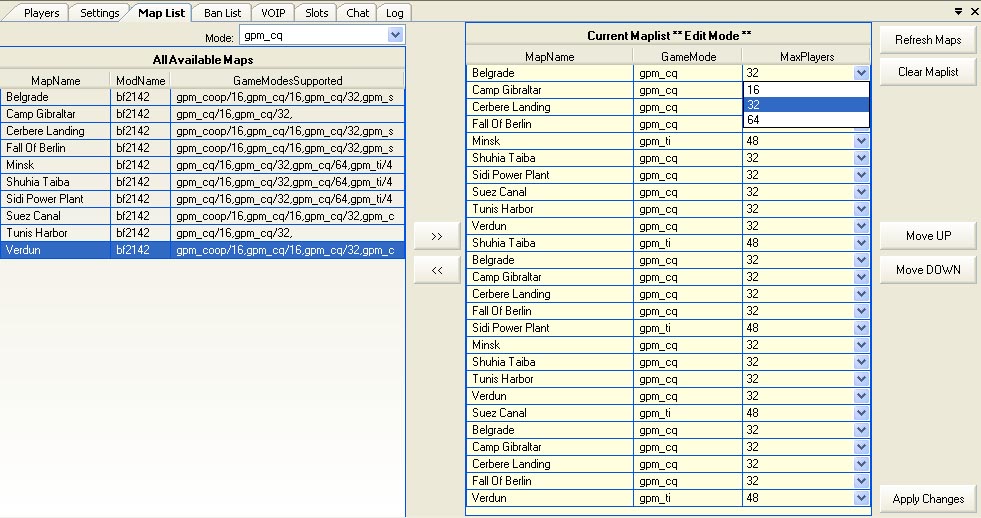Viewport: 981px width, 518px height.
Task: Go to the VOIP tab
Action: pos(273,13)
